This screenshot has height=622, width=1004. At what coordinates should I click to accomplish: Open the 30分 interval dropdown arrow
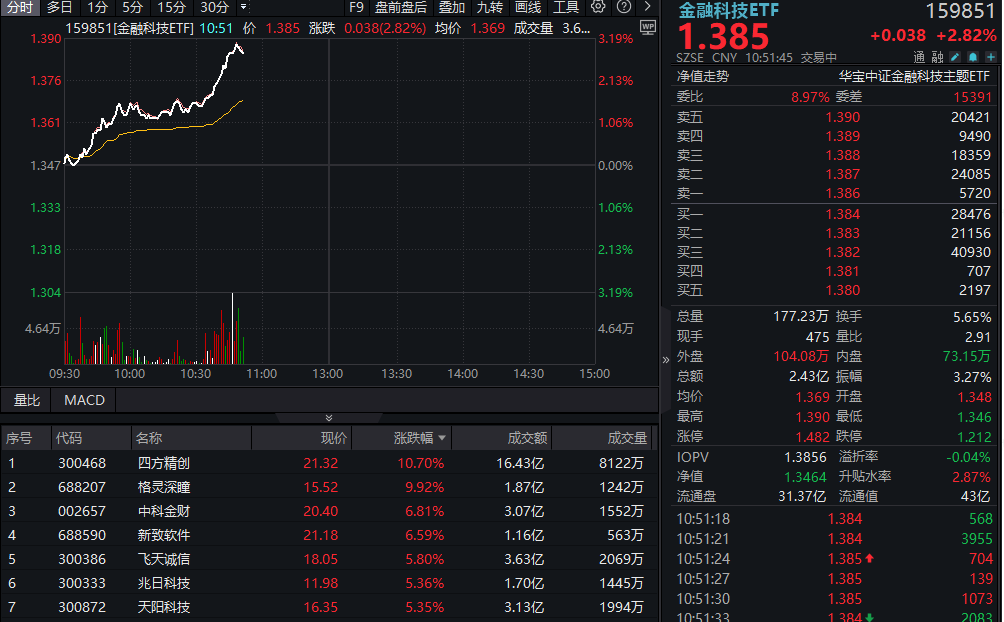click(243, 8)
